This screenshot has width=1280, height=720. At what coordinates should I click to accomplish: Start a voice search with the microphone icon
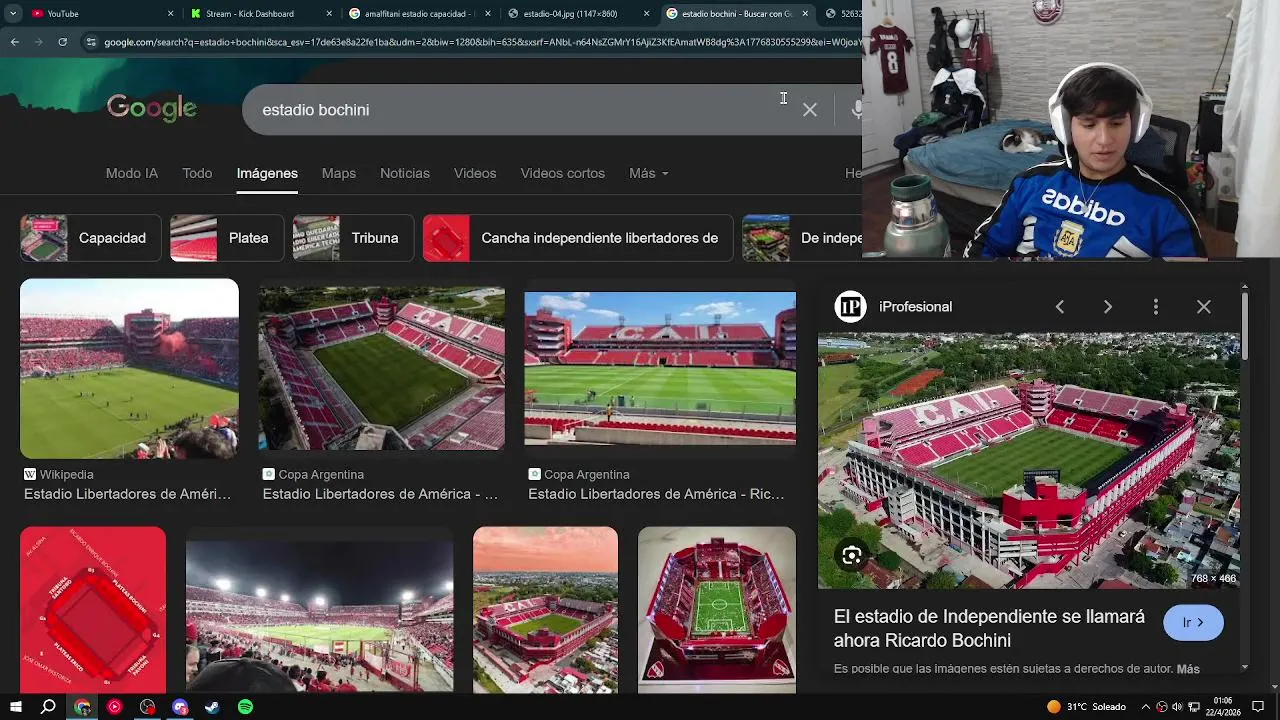(x=856, y=110)
